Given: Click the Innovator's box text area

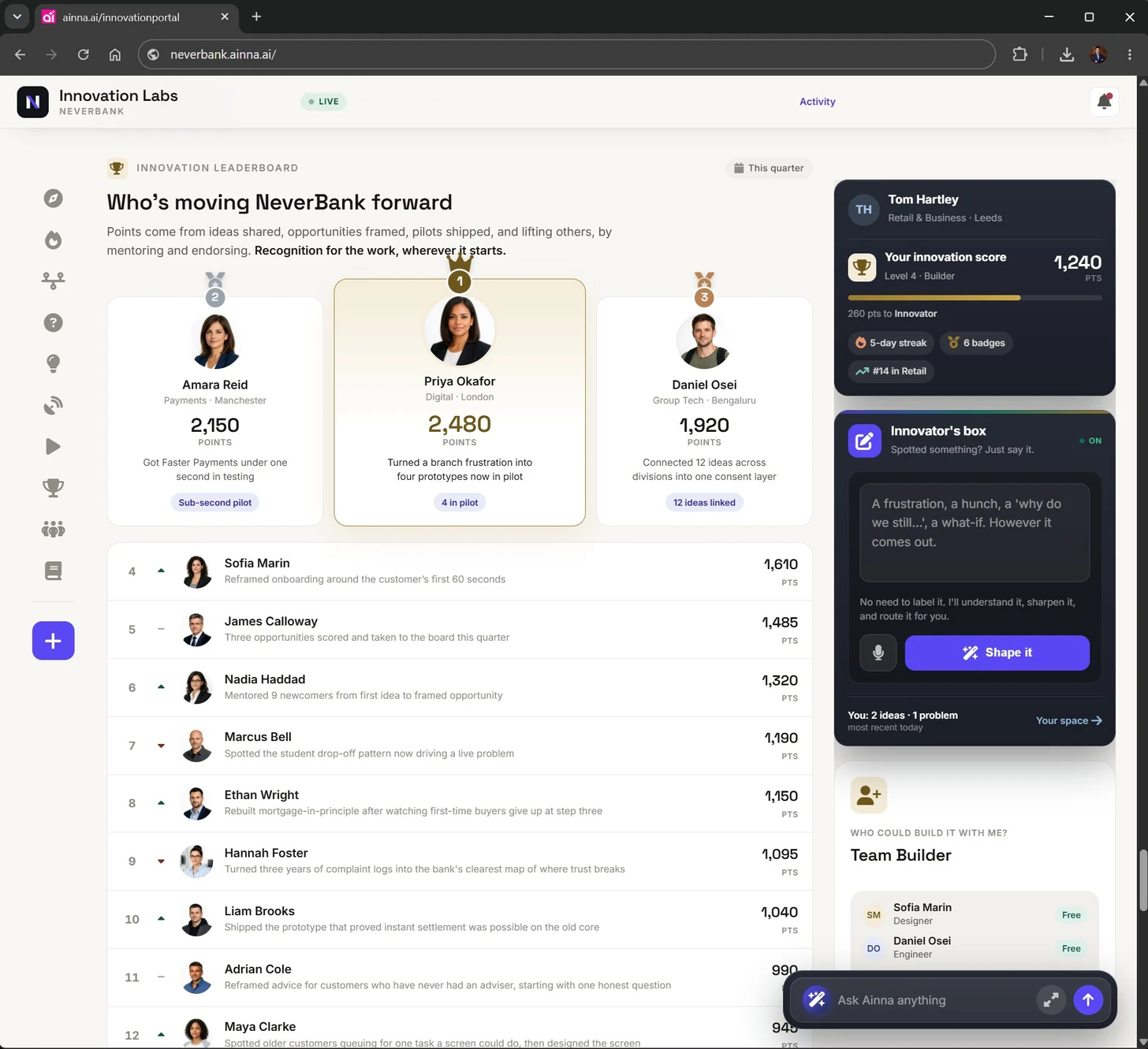Looking at the screenshot, I should 975,533.
